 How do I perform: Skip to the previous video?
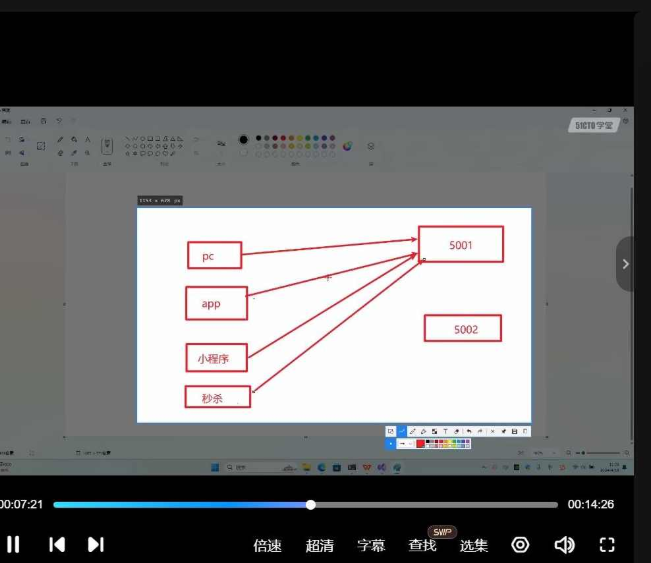[x=57, y=544]
